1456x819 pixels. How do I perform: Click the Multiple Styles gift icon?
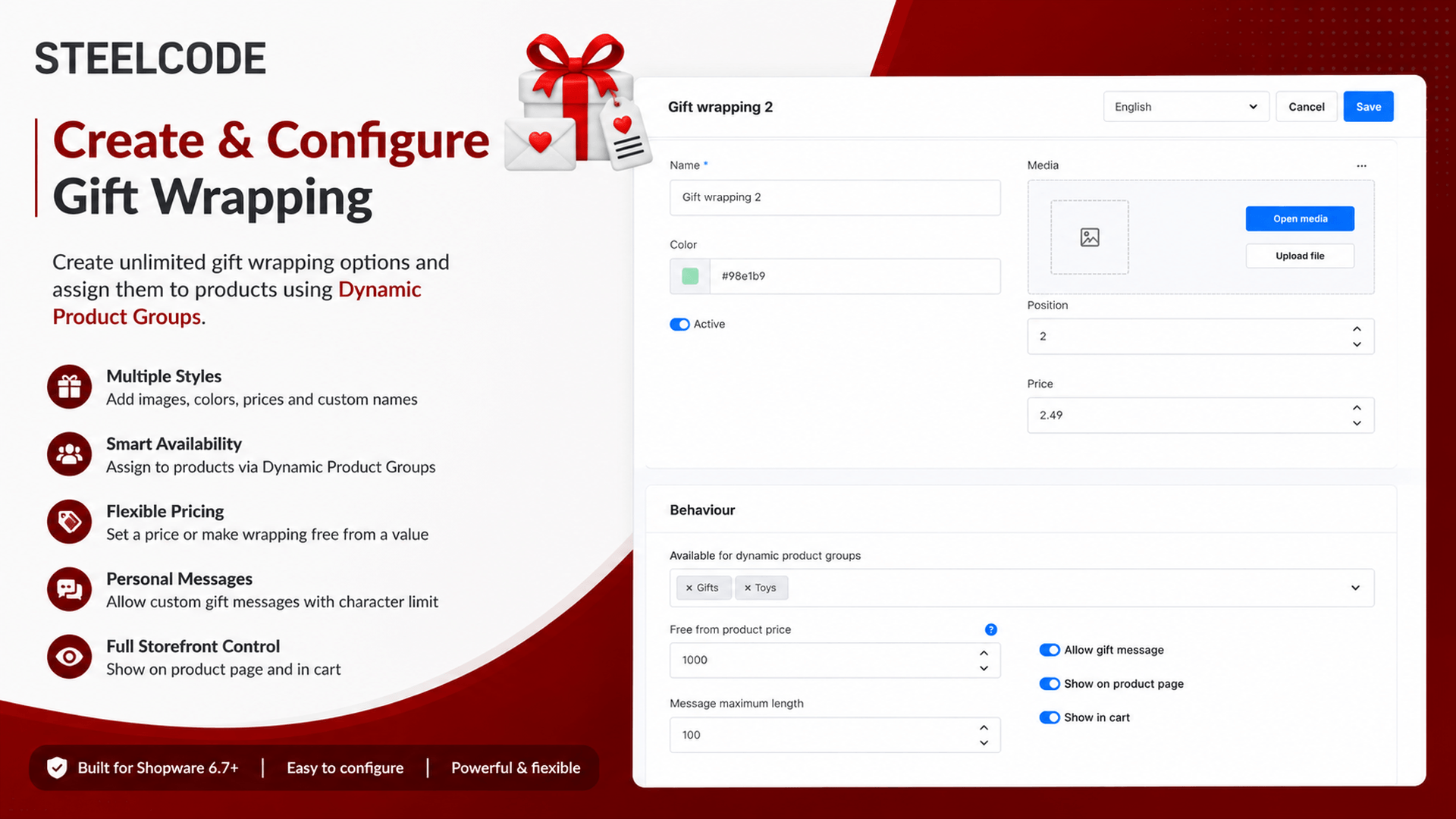click(x=69, y=387)
